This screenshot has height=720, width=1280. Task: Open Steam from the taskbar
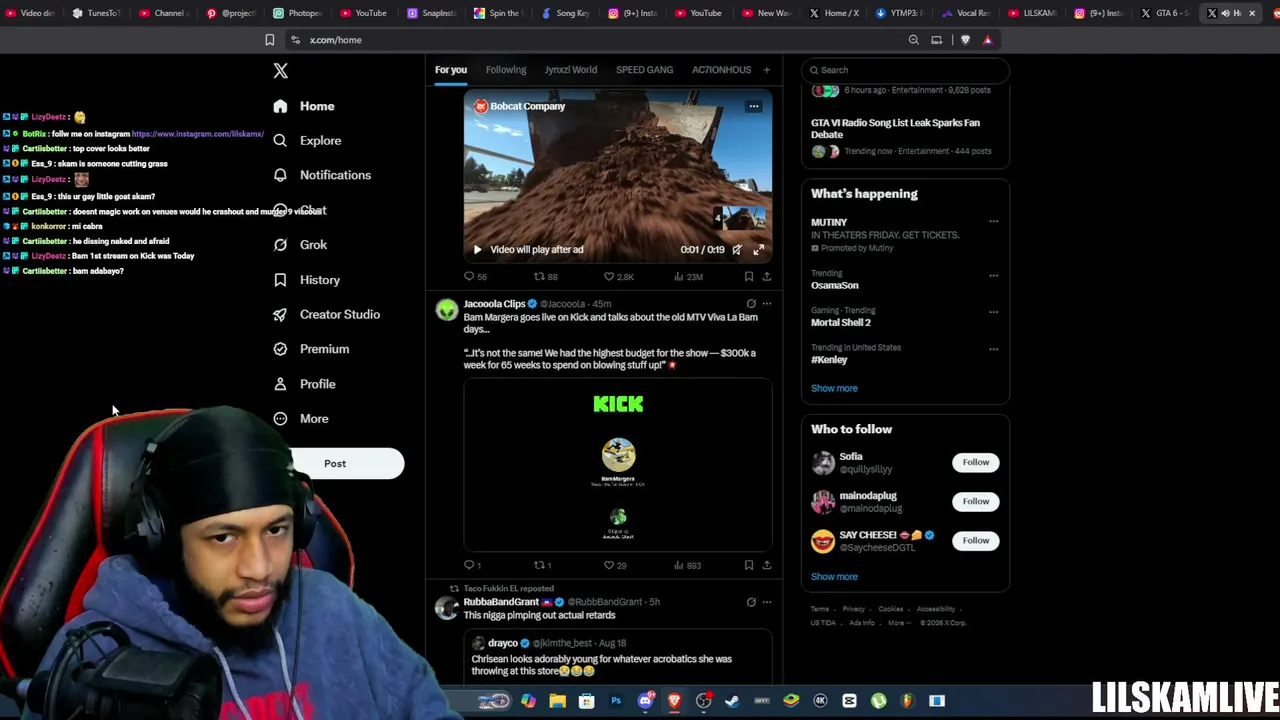coord(732,701)
